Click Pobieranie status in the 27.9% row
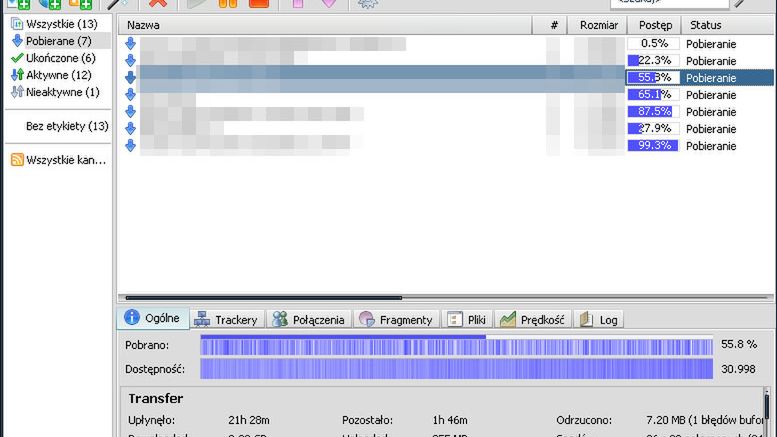777x437 pixels. (711, 129)
